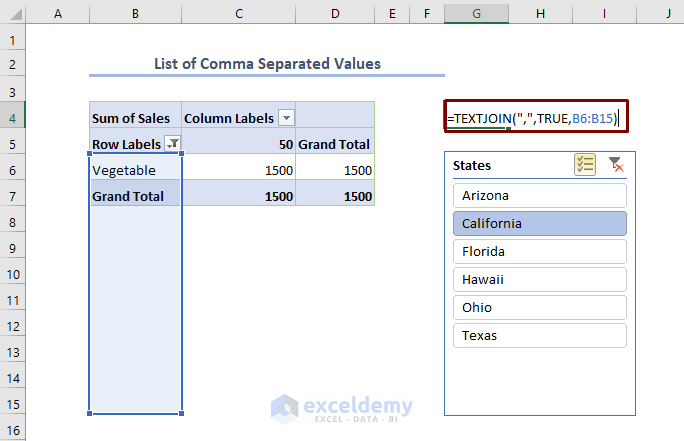Select column G header
684x441 pixels.
[x=476, y=14]
